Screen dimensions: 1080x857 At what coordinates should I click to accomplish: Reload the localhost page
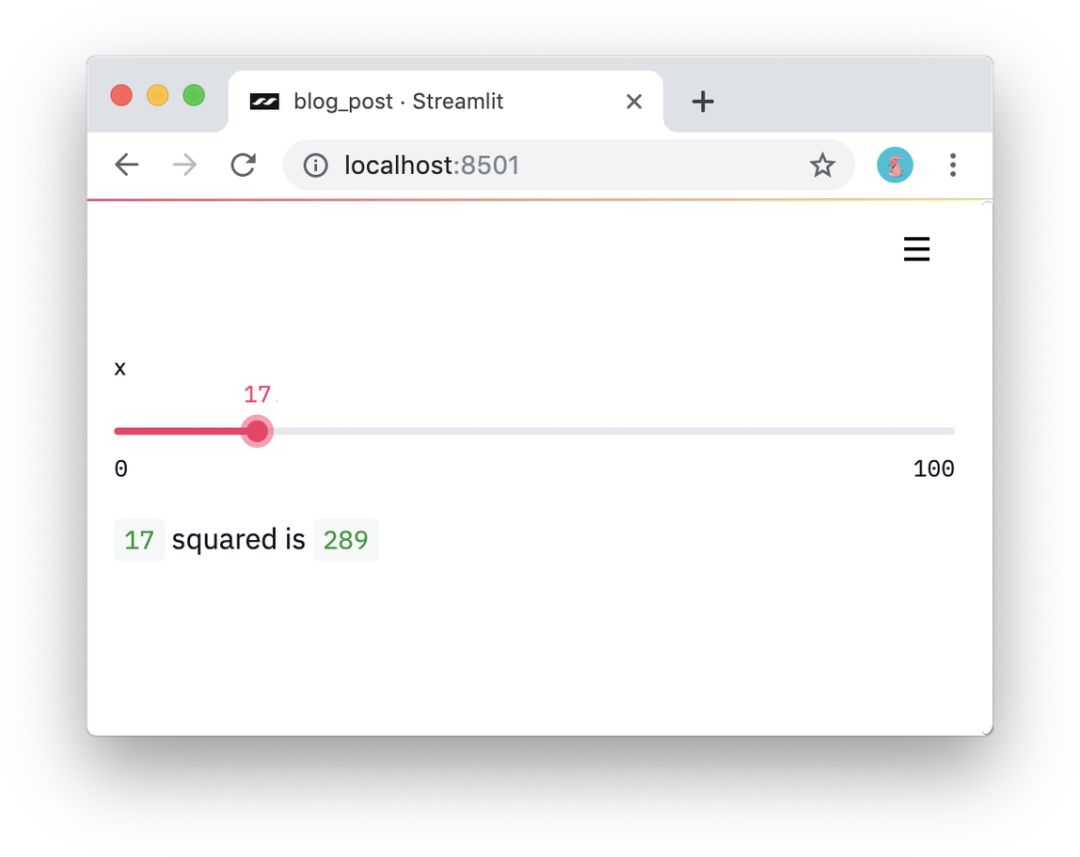click(x=243, y=165)
